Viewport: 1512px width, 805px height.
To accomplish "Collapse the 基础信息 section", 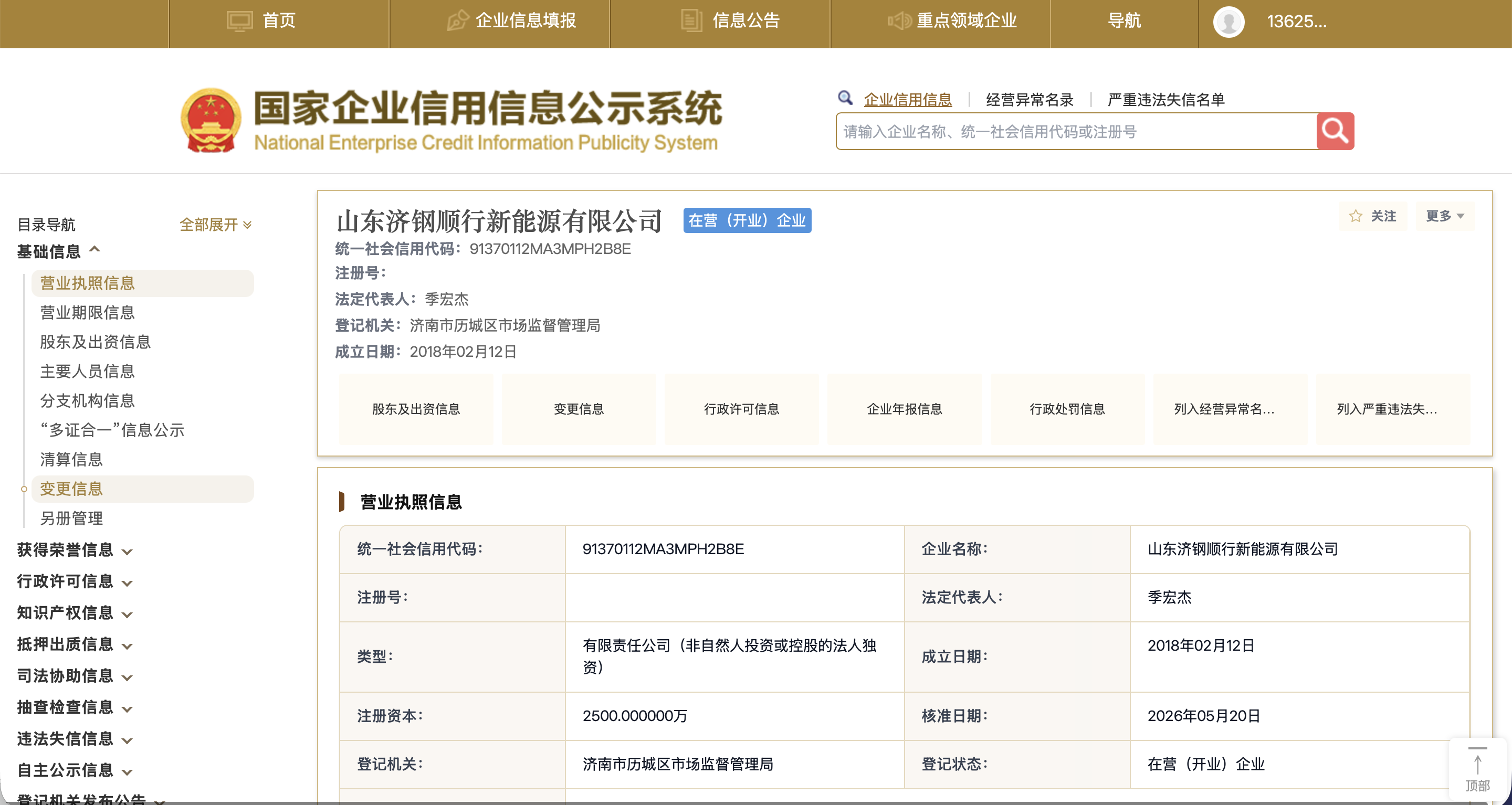I will [x=59, y=251].
